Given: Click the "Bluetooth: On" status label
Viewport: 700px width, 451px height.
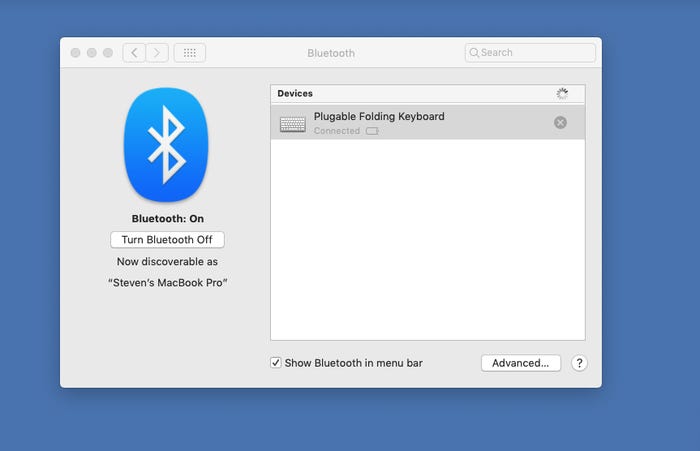Looking at the screenshot, I should pyautogui.click(x=167, y=219).
